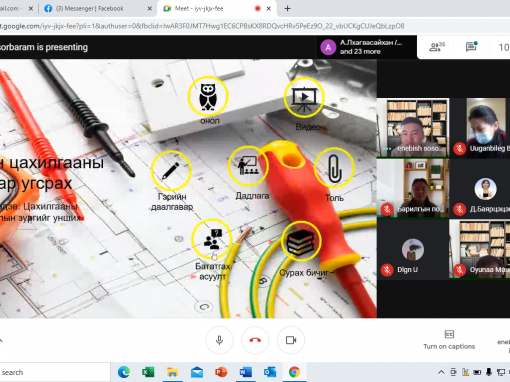This screenshot has width=510, height=382.
Task: Select the Oyunaa participant video tile
Action: [x=480, y=249]
